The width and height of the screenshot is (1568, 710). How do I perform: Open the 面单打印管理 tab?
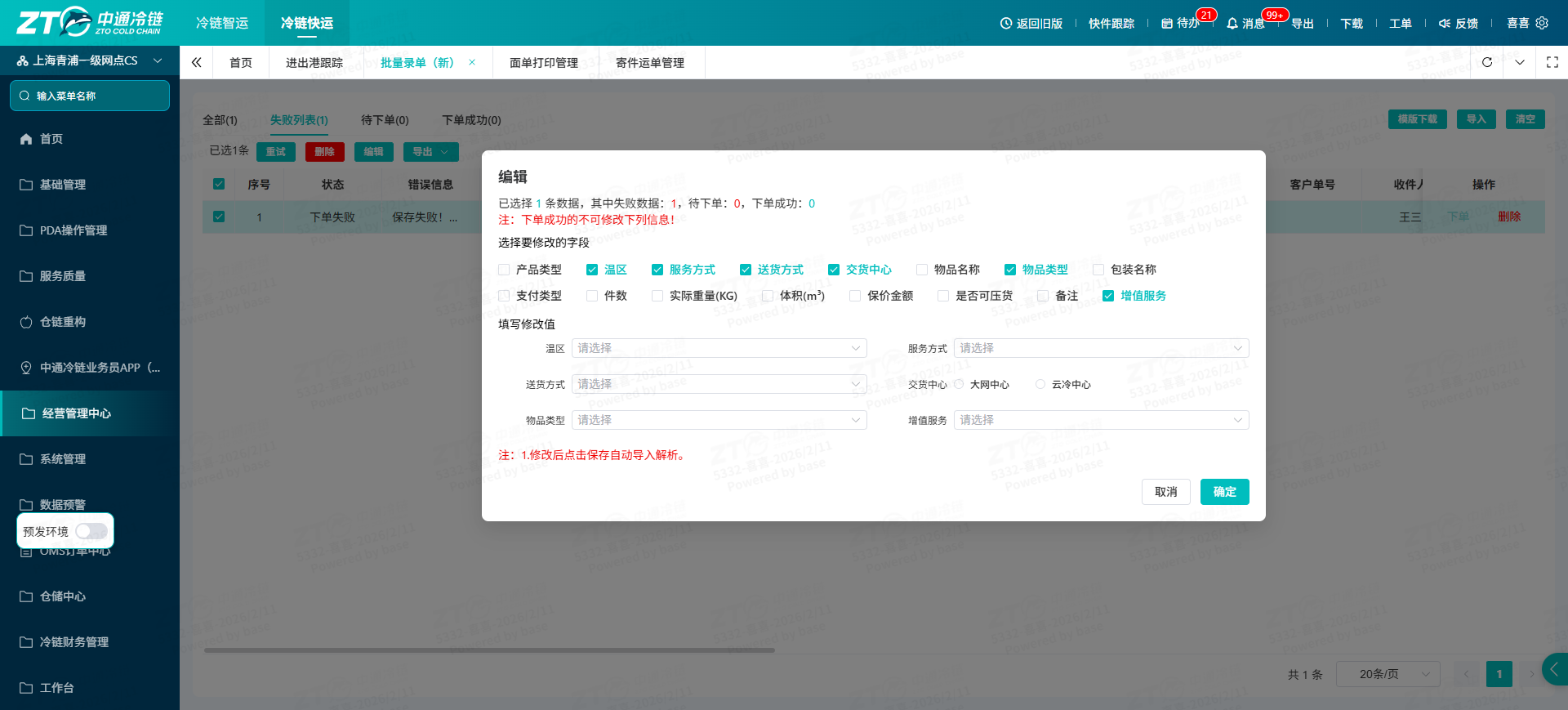point(544,62)
